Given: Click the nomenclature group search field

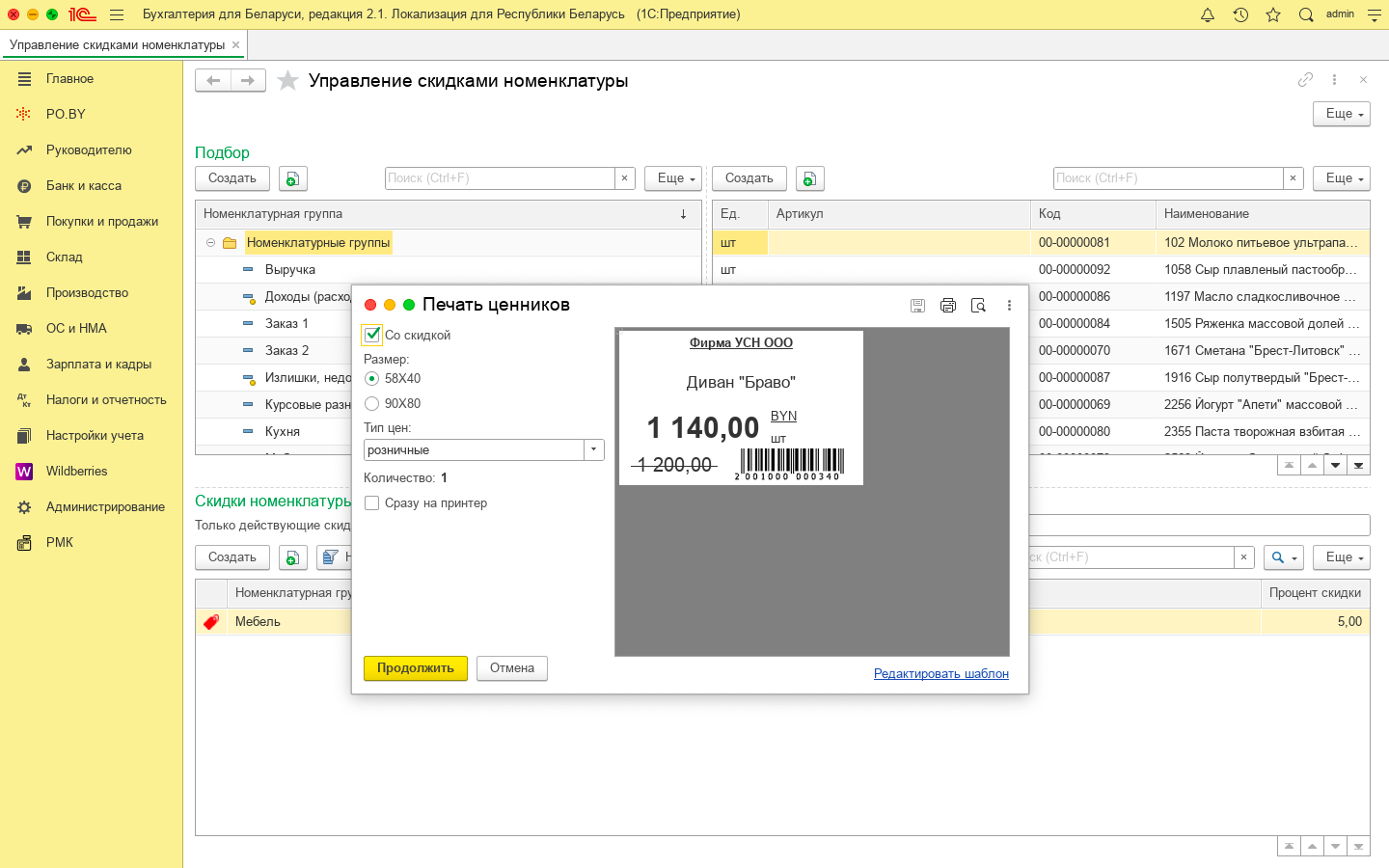Looking at the screenshot, I should (500, 178).
